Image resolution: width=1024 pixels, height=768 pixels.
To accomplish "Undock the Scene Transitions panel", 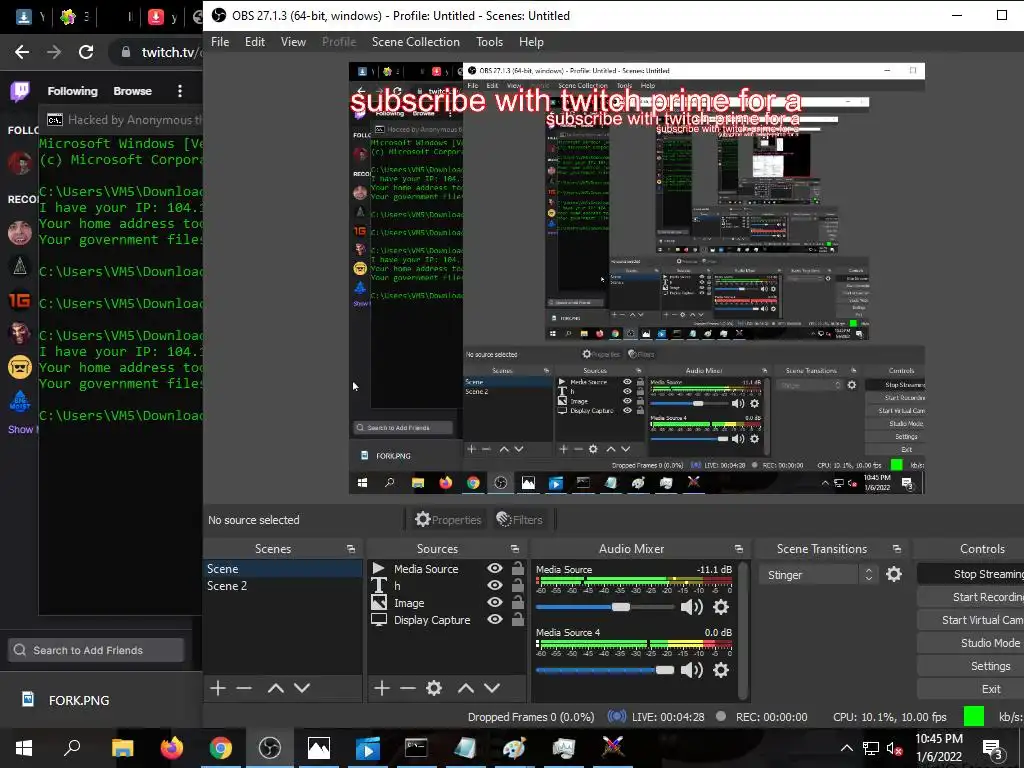I will click(x=897, y=549).
